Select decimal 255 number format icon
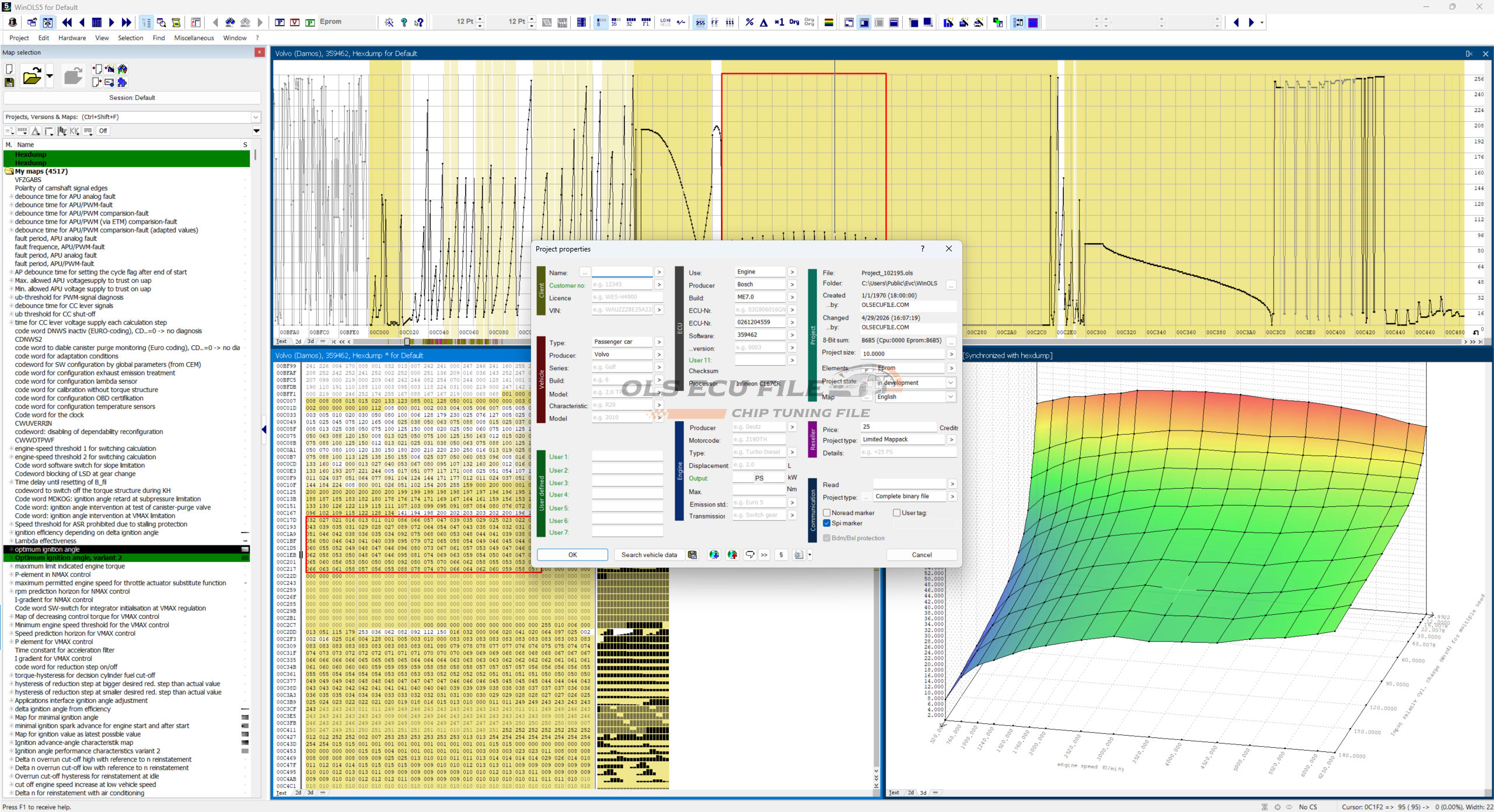1494x812 pixels. [x=700, y=22]
